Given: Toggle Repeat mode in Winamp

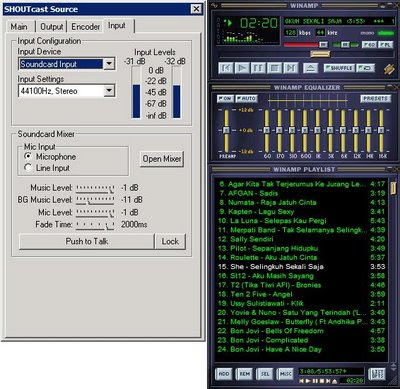Looking at the screenshot, I should pyautogui.click(x=365, y=68).
